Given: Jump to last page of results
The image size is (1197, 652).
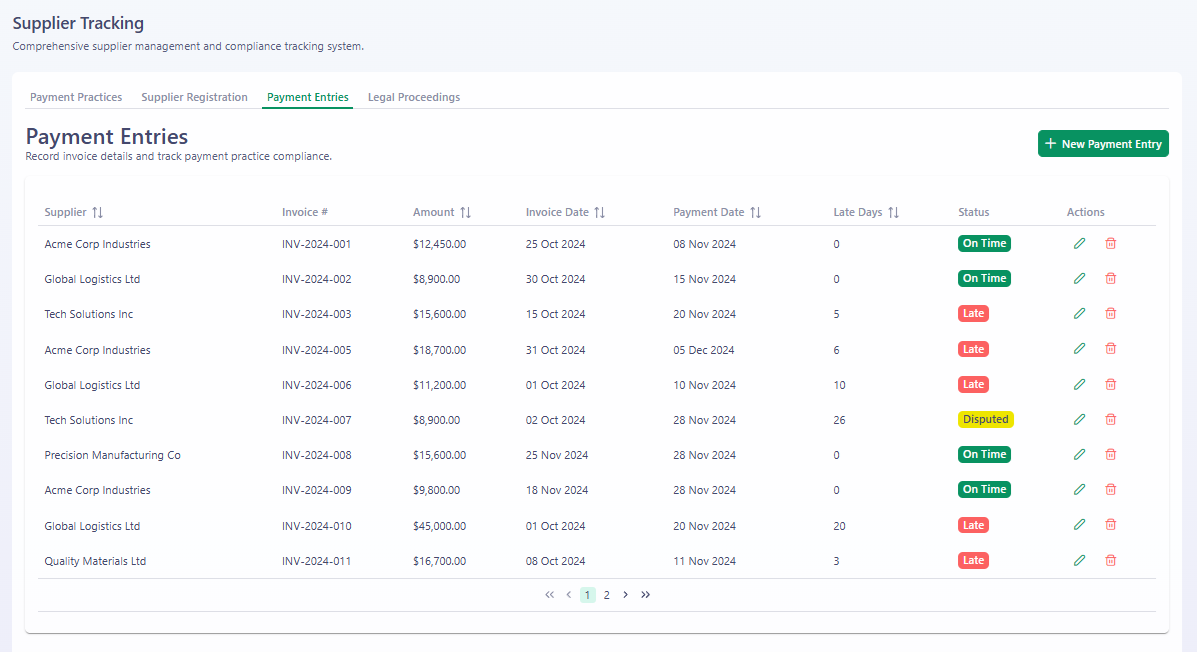Looking at the screenshot, I should (x=646, y=595).
